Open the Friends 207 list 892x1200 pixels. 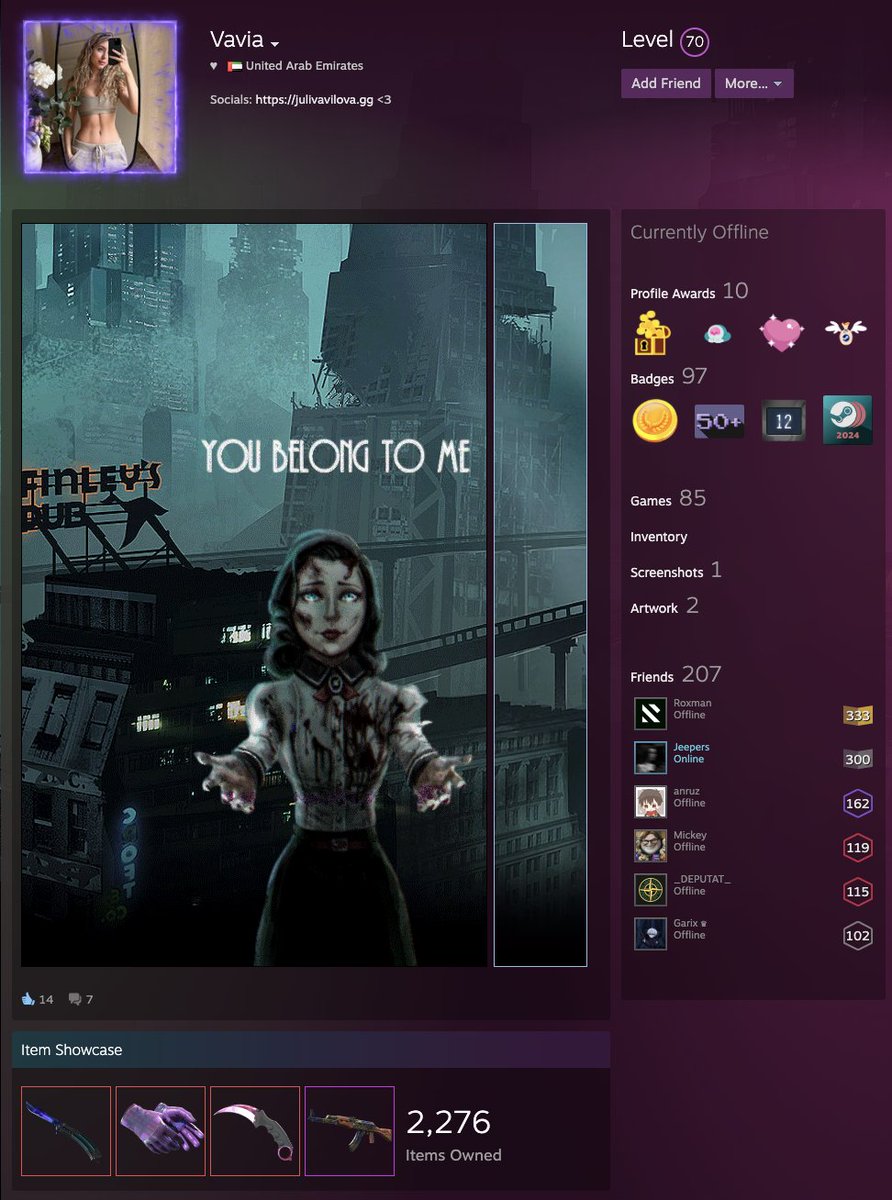click(x=676, y=675)
